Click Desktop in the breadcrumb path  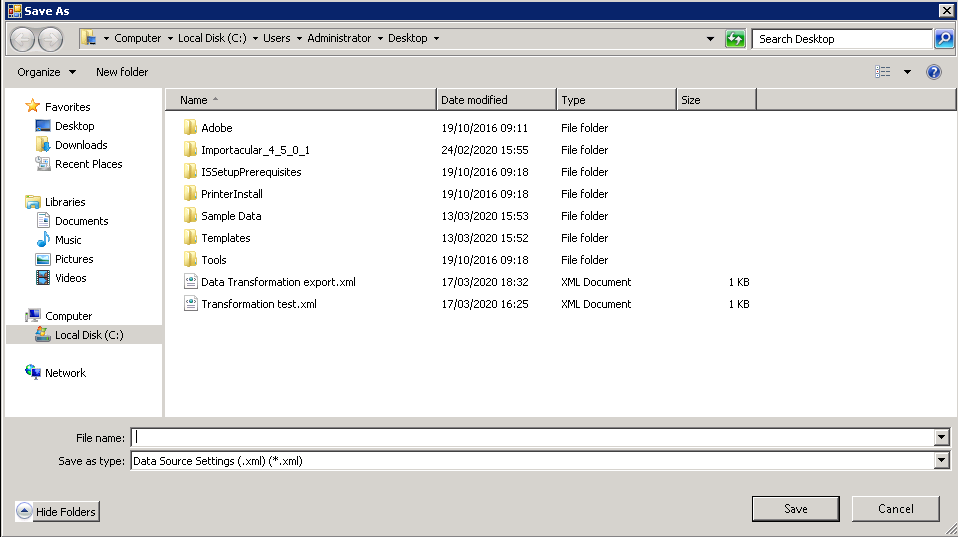pyautogui.click(x=408, y=38)
